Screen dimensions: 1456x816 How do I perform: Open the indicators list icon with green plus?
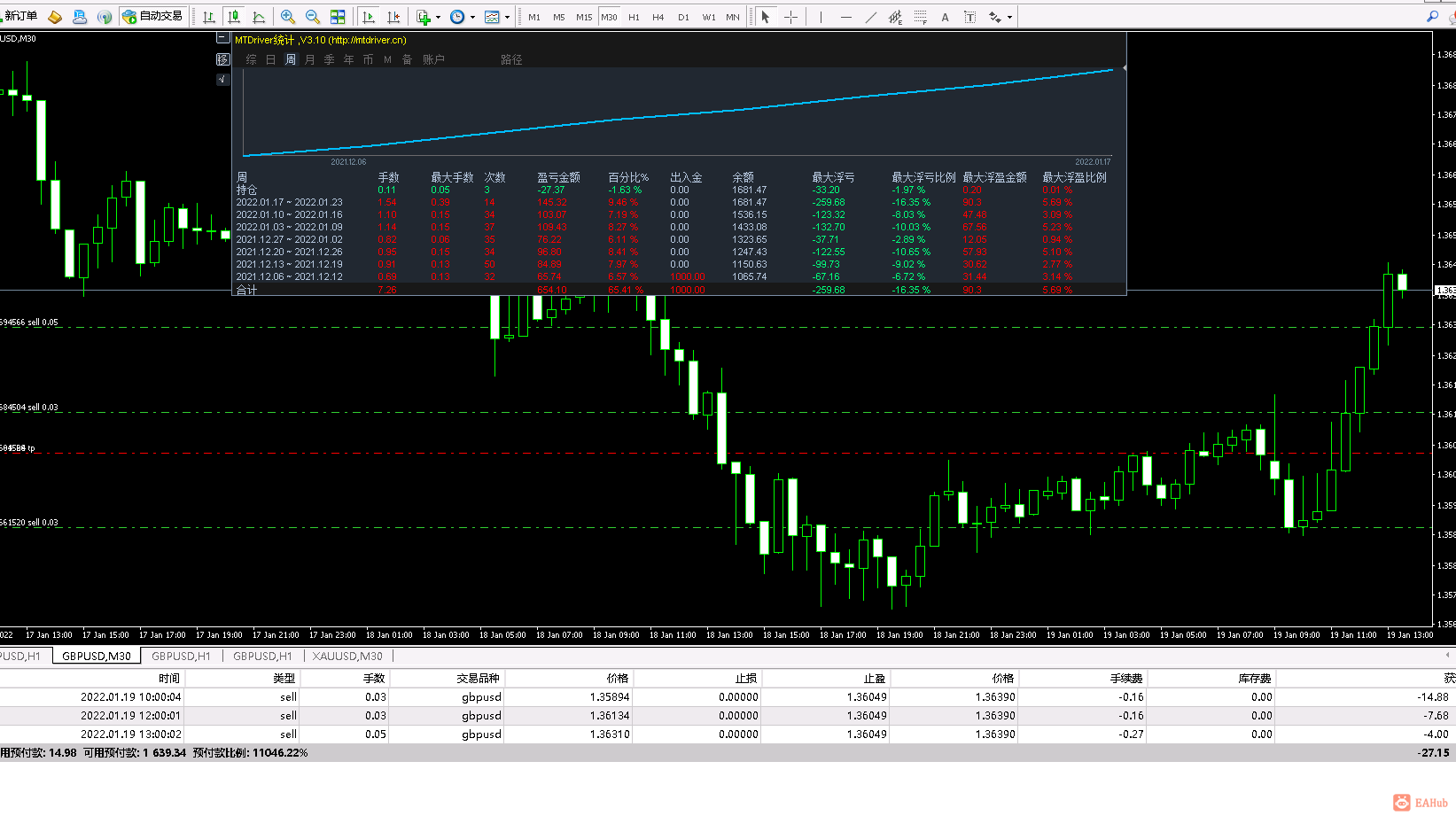pyautogui.click(x=424, y=17)
